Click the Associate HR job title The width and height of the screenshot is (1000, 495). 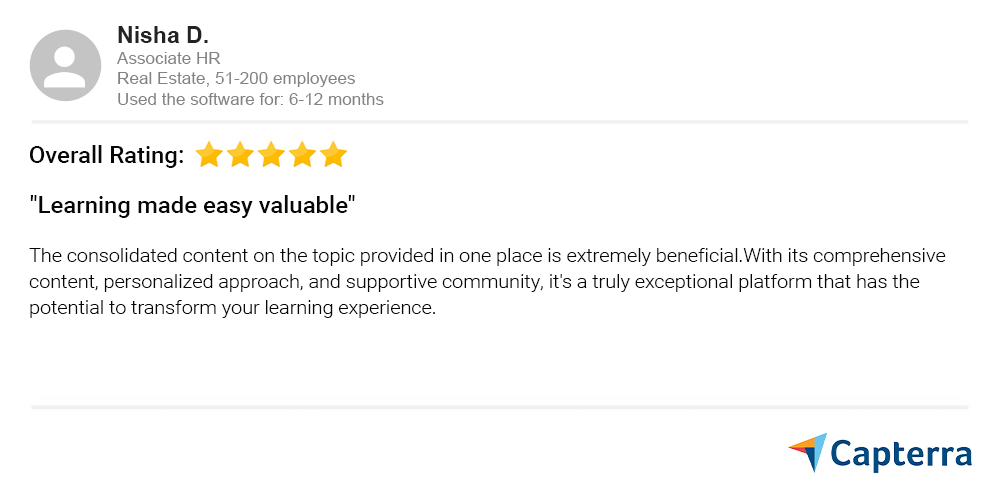pyautogui.click(x=168, y=58)
